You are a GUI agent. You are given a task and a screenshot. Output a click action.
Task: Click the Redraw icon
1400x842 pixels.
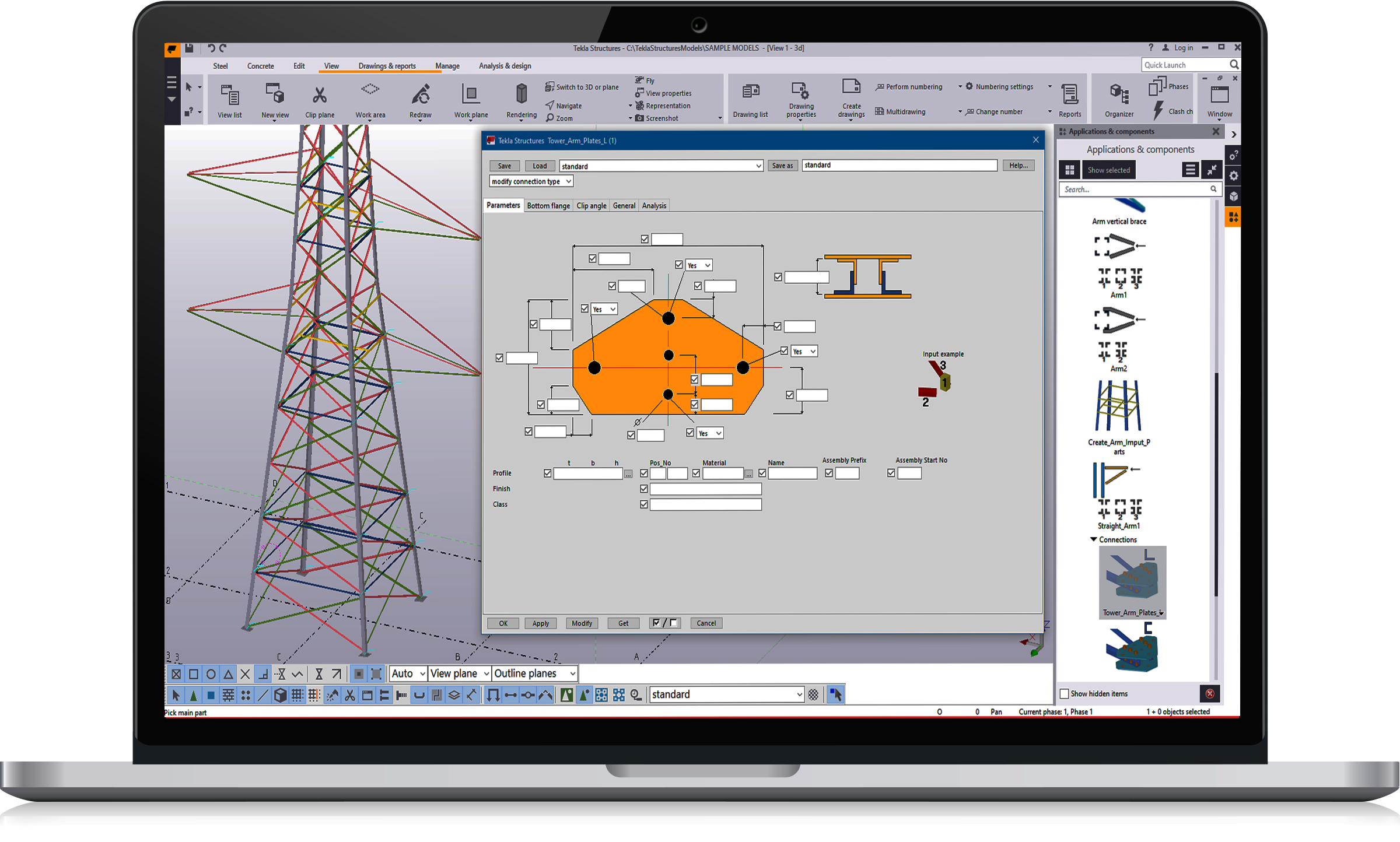pyautogui.click(x=420, y=95)
